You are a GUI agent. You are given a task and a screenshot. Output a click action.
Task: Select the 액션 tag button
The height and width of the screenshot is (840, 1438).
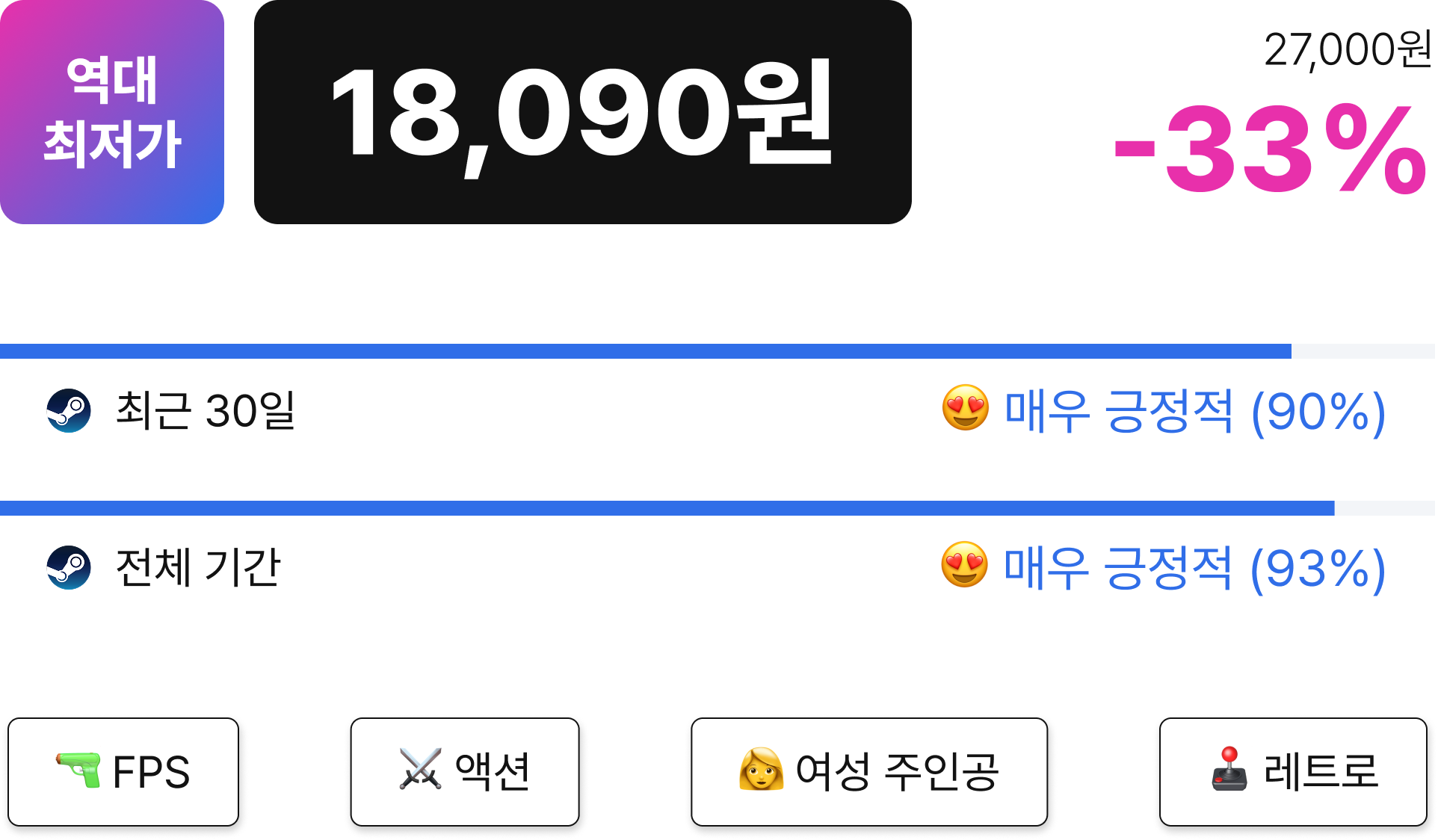click(465, 772)
